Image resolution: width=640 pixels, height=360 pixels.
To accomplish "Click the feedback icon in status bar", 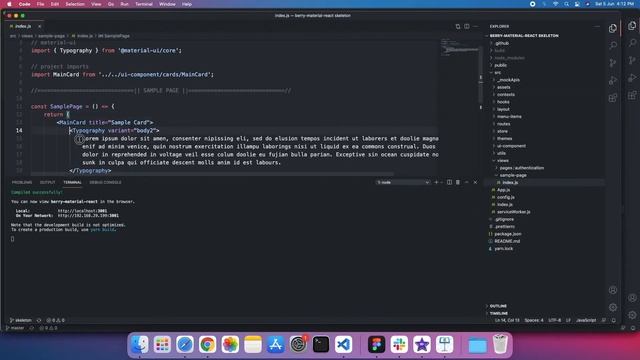I will [604, 320].
